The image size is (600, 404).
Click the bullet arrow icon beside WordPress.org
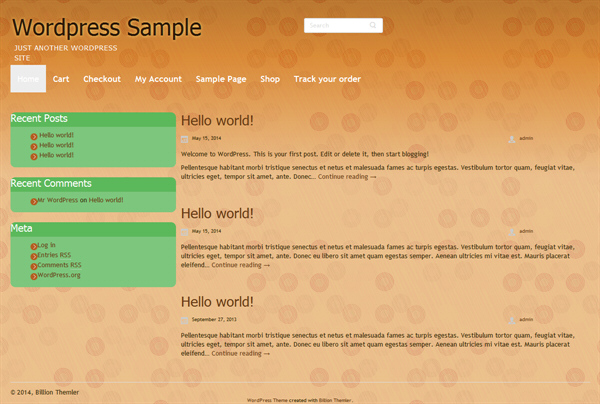34,276
